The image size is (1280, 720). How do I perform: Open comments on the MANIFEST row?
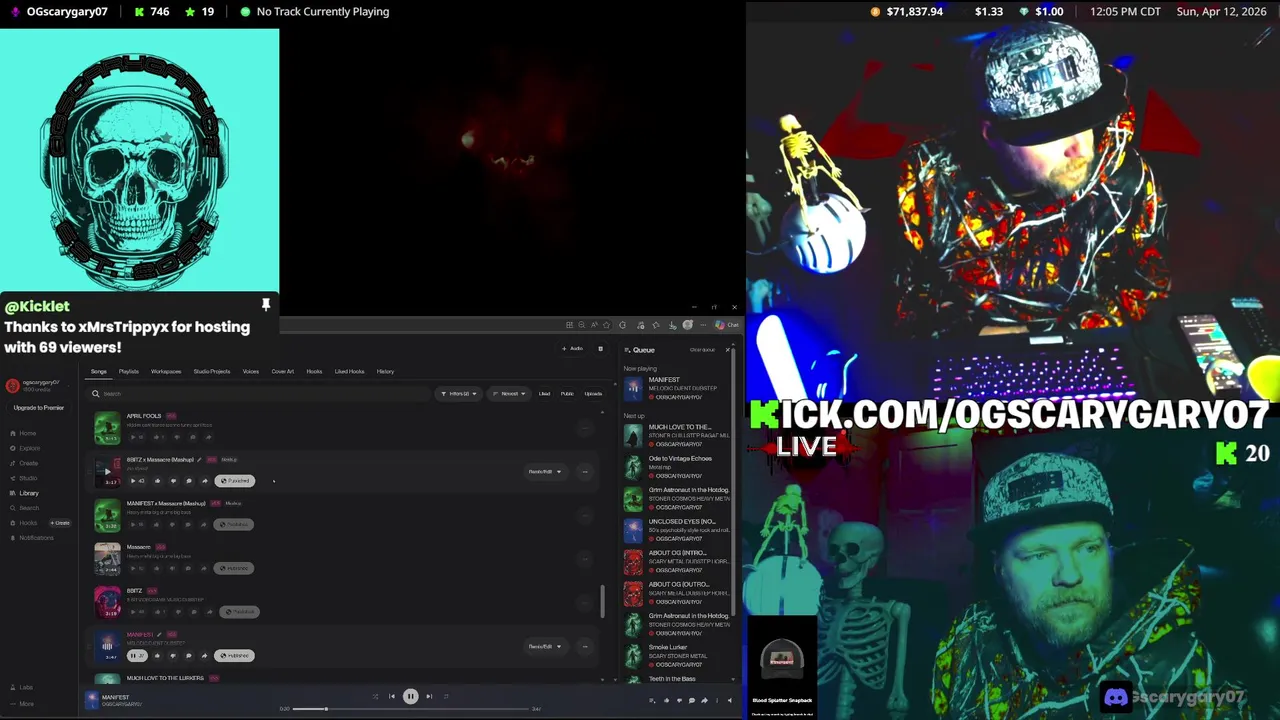coord(189,655)
